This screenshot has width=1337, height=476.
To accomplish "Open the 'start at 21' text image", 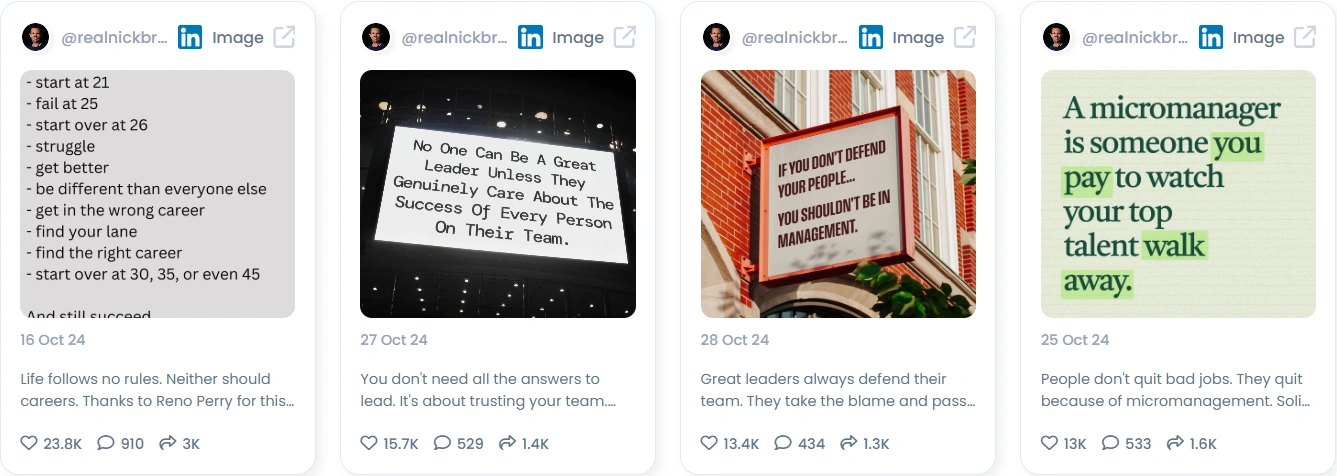I will pos(158,194).
